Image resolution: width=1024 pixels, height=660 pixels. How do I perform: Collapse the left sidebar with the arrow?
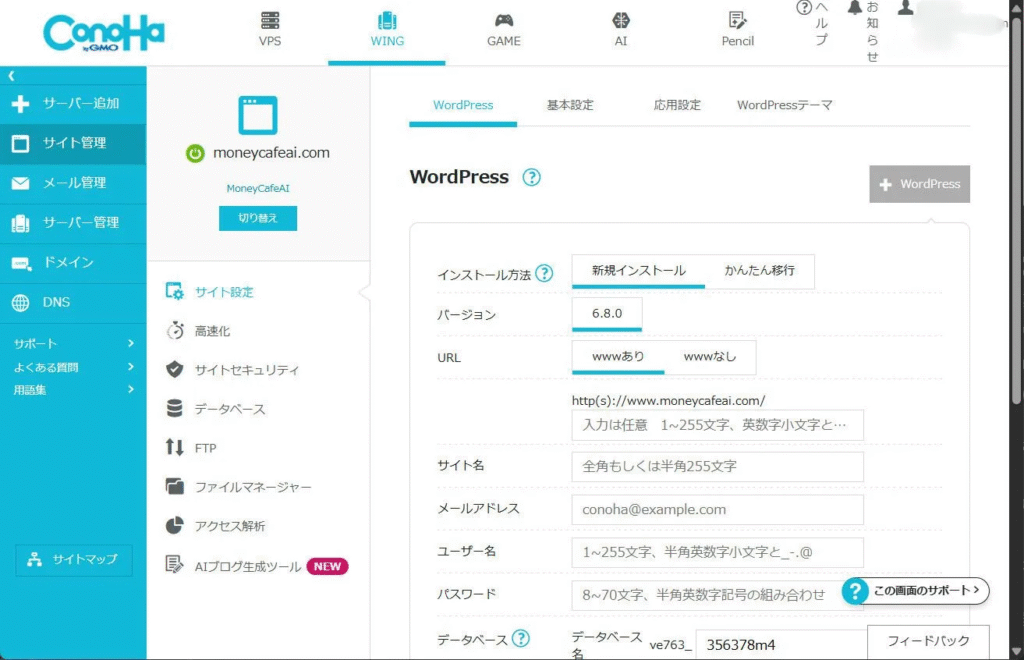[x=11, y=76]
